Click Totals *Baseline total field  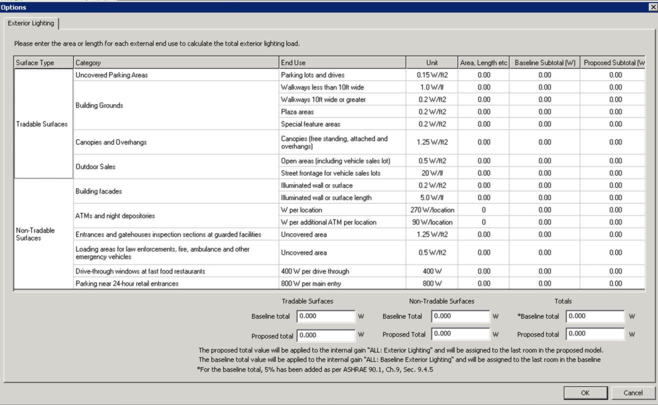coord(595,316)
